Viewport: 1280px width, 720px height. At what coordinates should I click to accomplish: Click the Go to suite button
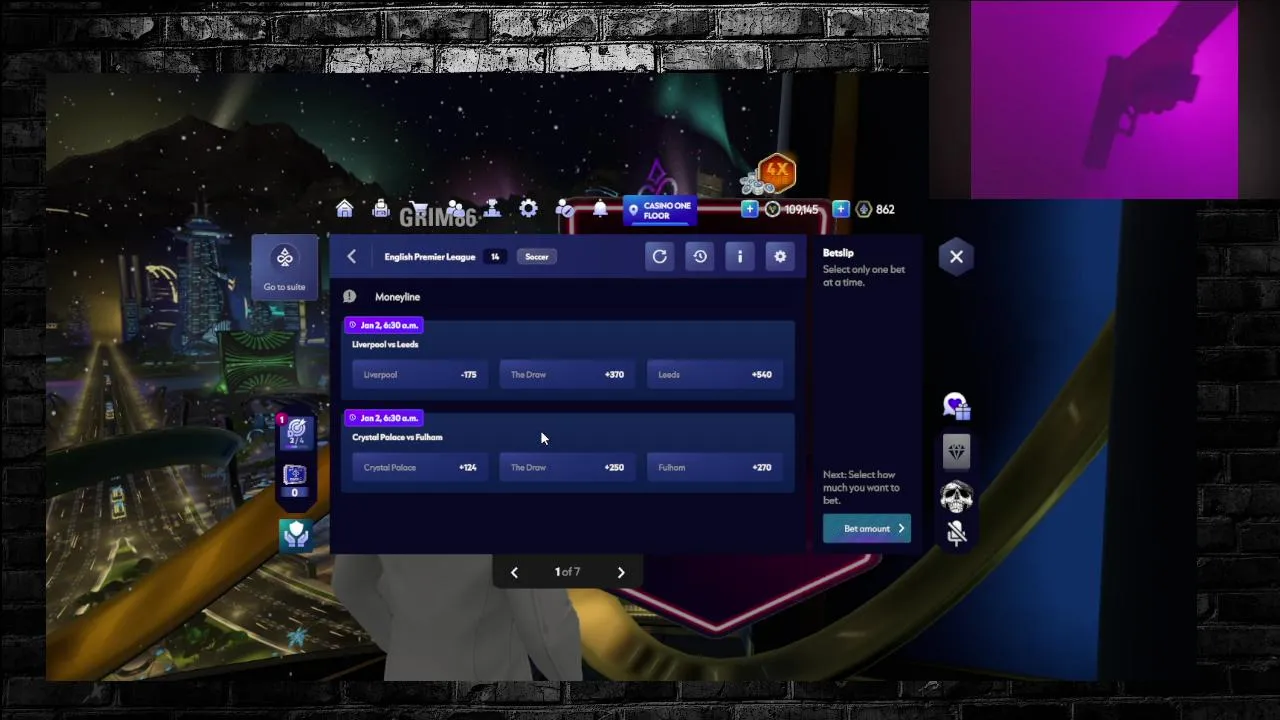285,268
